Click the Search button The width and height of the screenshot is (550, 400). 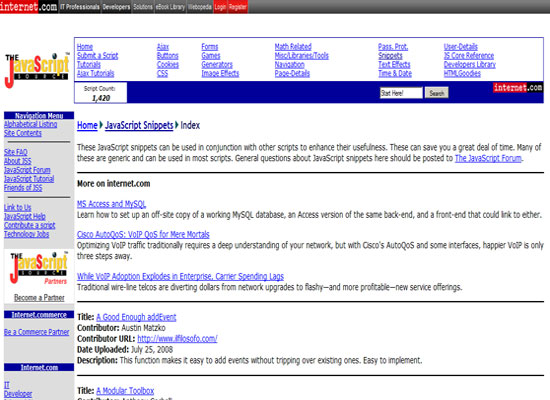pos(437,93)
